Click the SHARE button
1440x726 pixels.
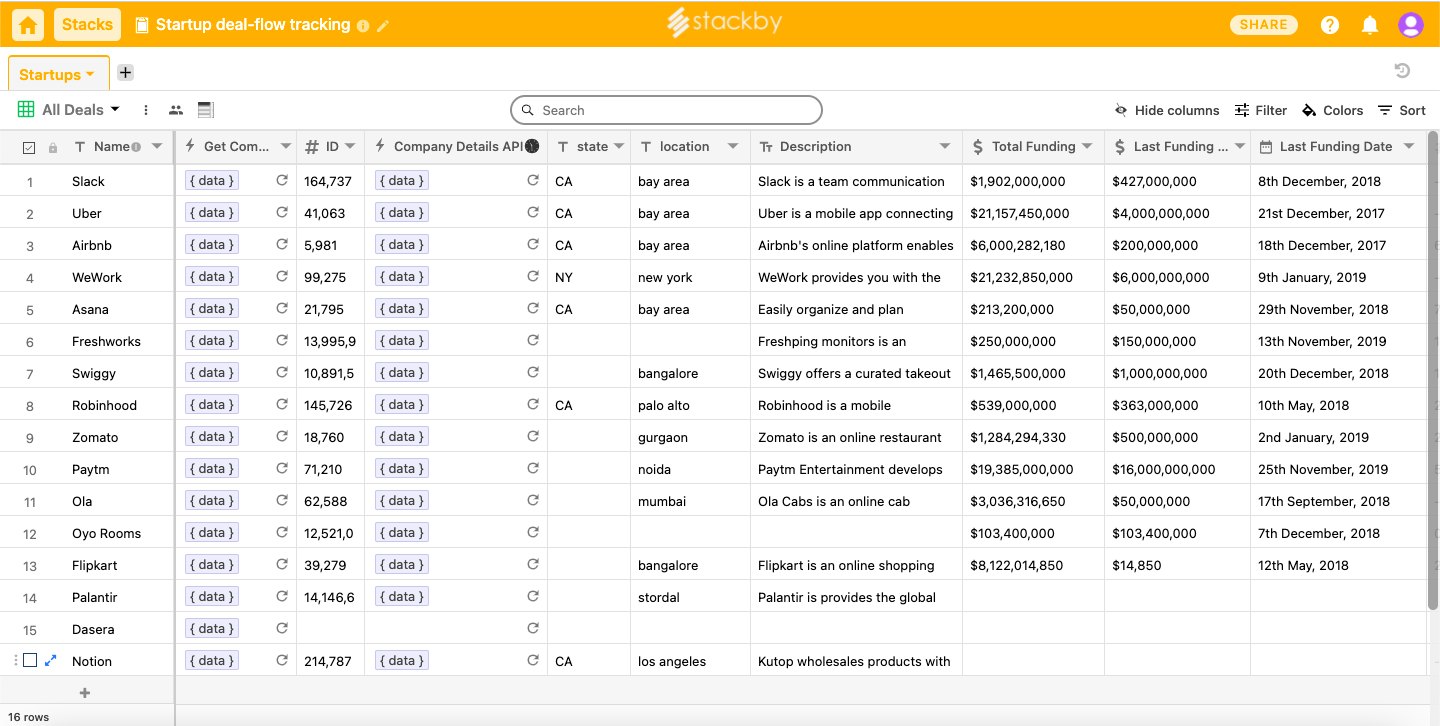point(1264,25)
